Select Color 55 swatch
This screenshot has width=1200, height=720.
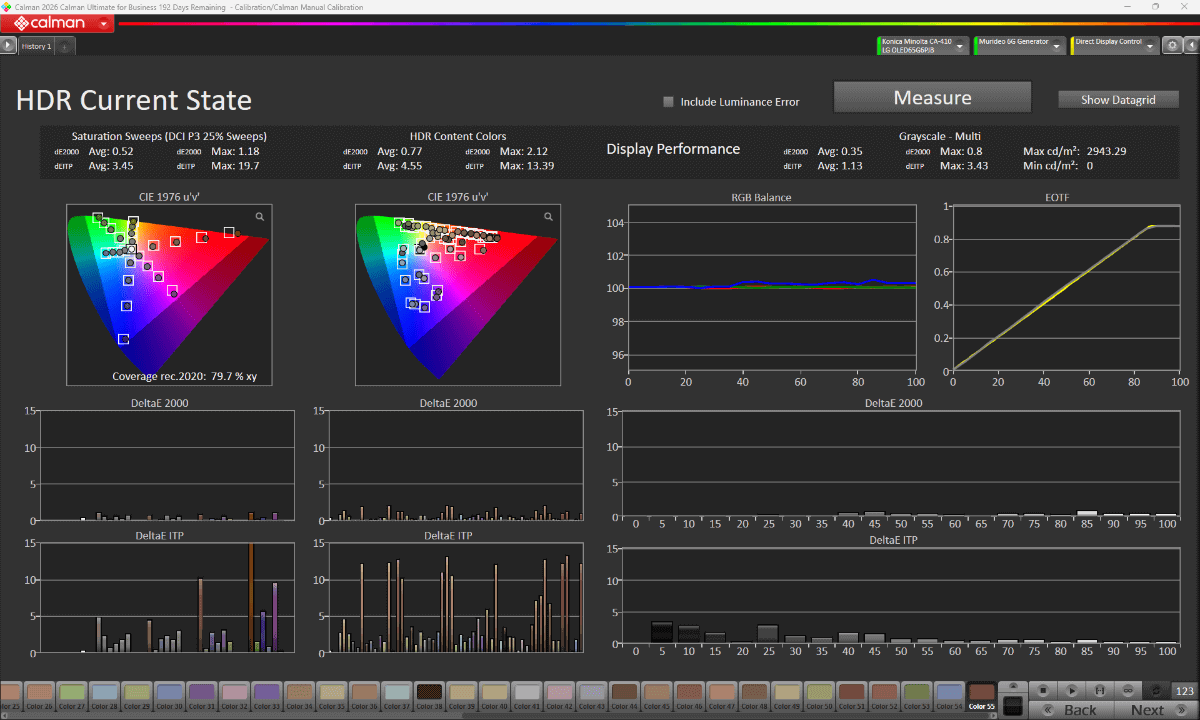point(982,697)
